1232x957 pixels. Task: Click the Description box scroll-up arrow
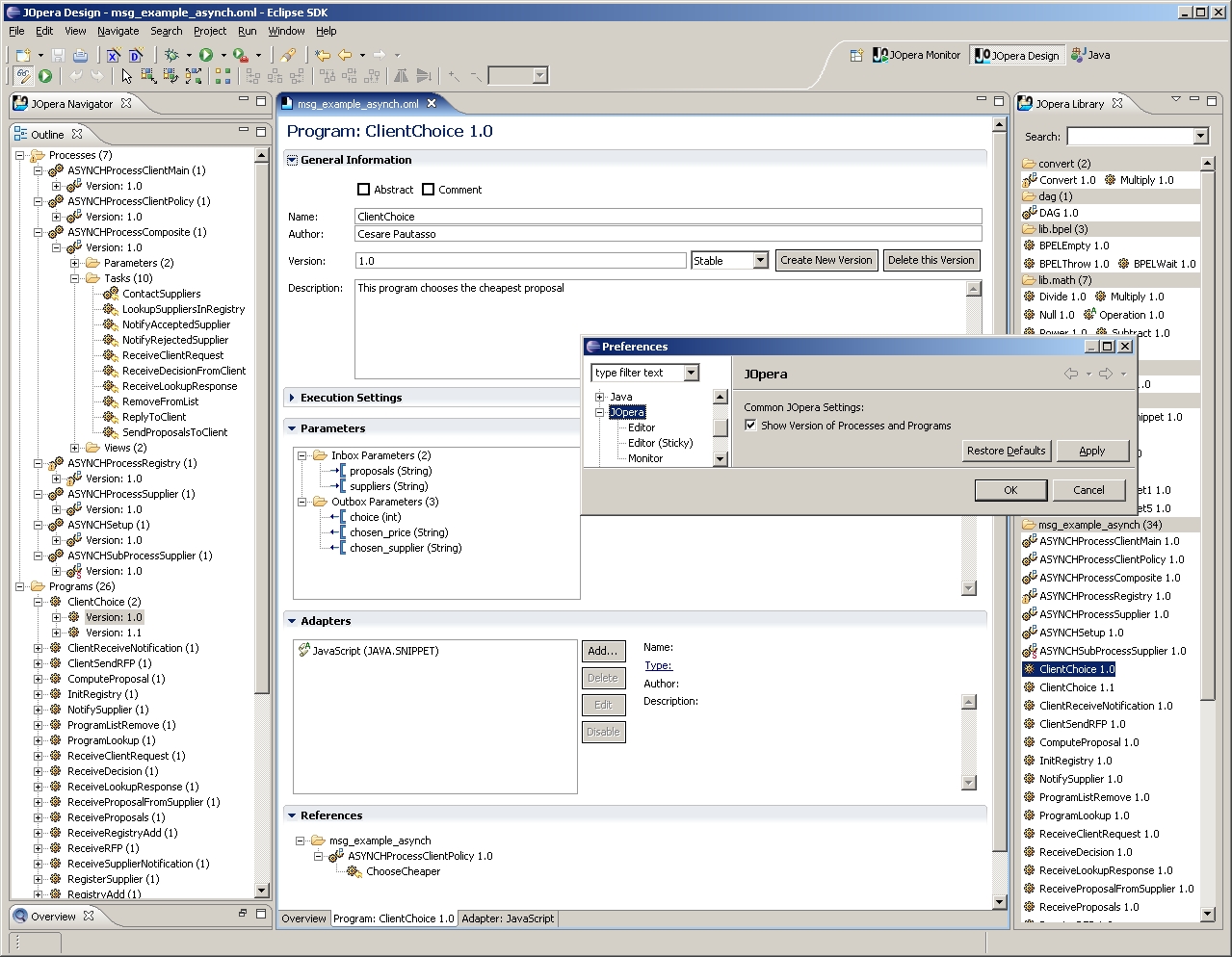pyautogui.click(x=973, y=289)
